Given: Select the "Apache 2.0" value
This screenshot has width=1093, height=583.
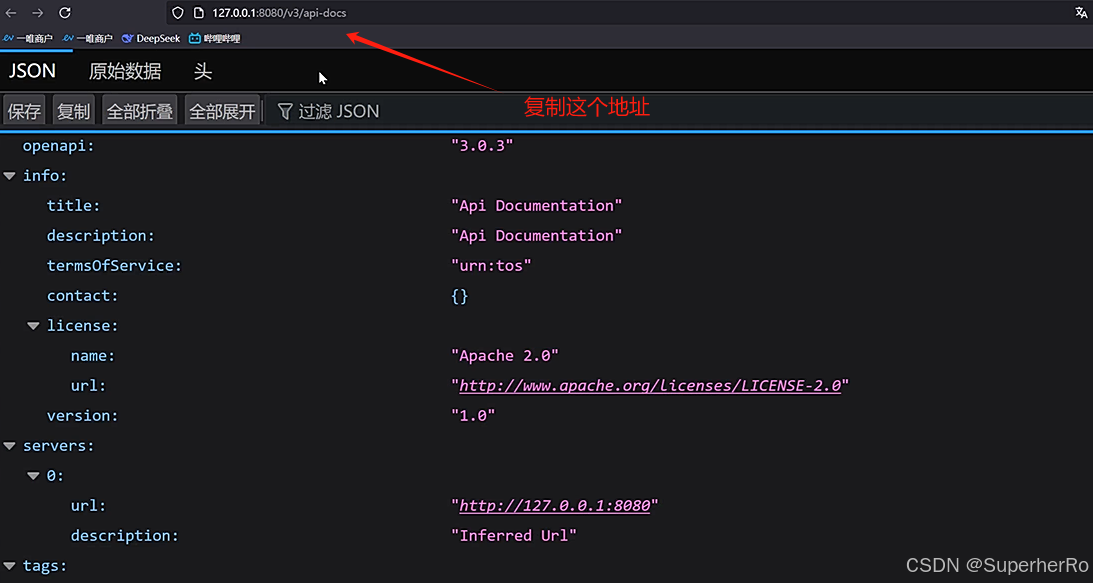Looking at the screenshot, I should (505, 356).
